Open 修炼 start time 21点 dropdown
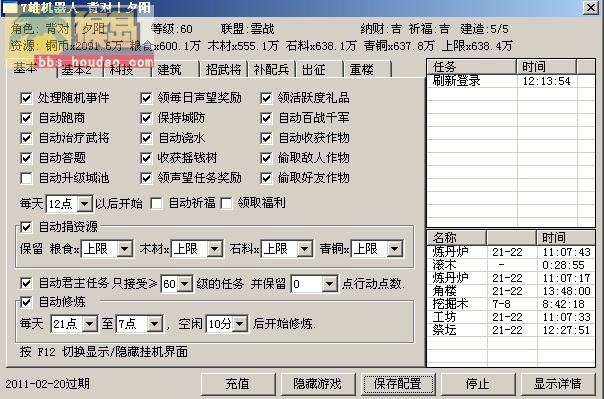The width and height of the screenshot is (604, 399). pyautogui.click(x=90, y=324)
